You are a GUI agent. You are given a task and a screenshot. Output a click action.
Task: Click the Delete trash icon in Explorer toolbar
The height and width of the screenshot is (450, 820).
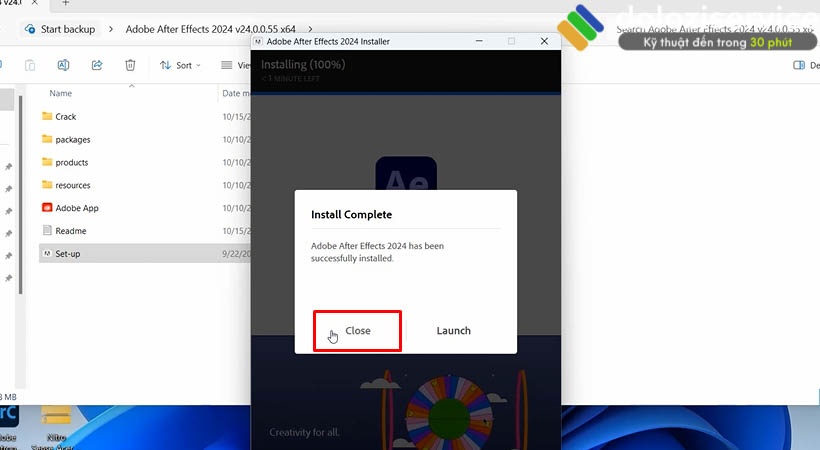point(130,65)
